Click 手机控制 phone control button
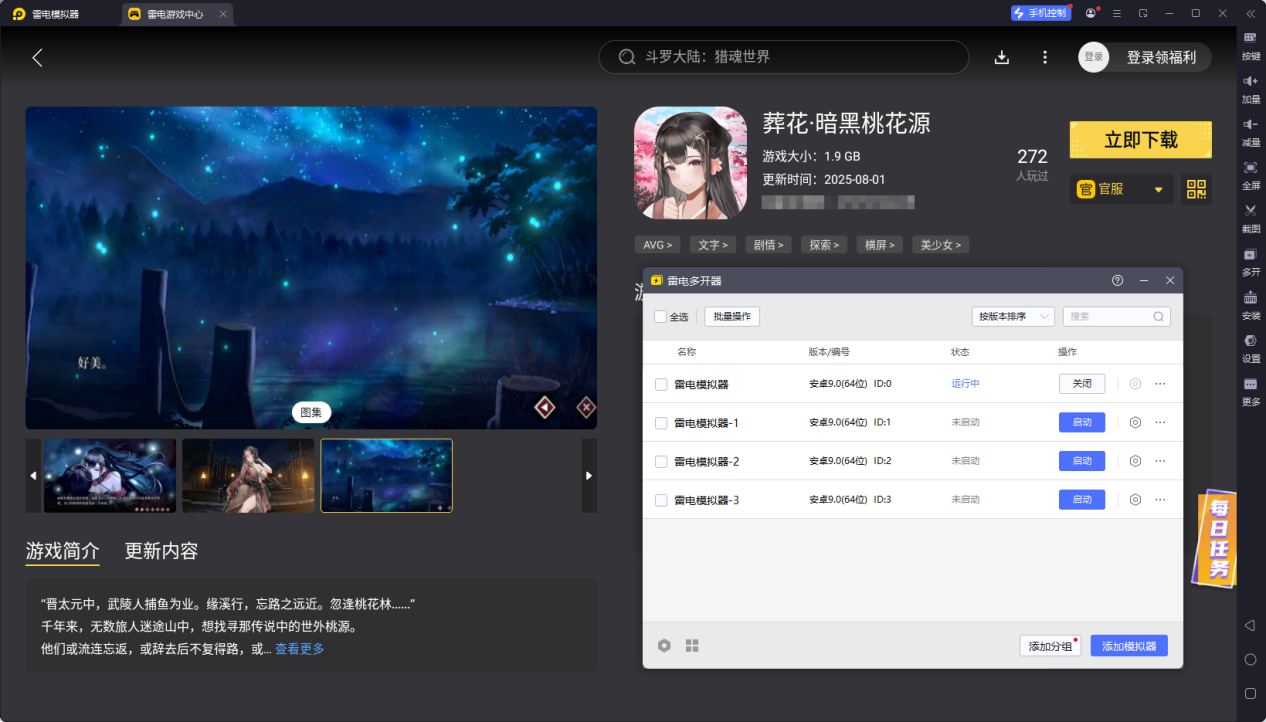 click(x=1041, y=13)
